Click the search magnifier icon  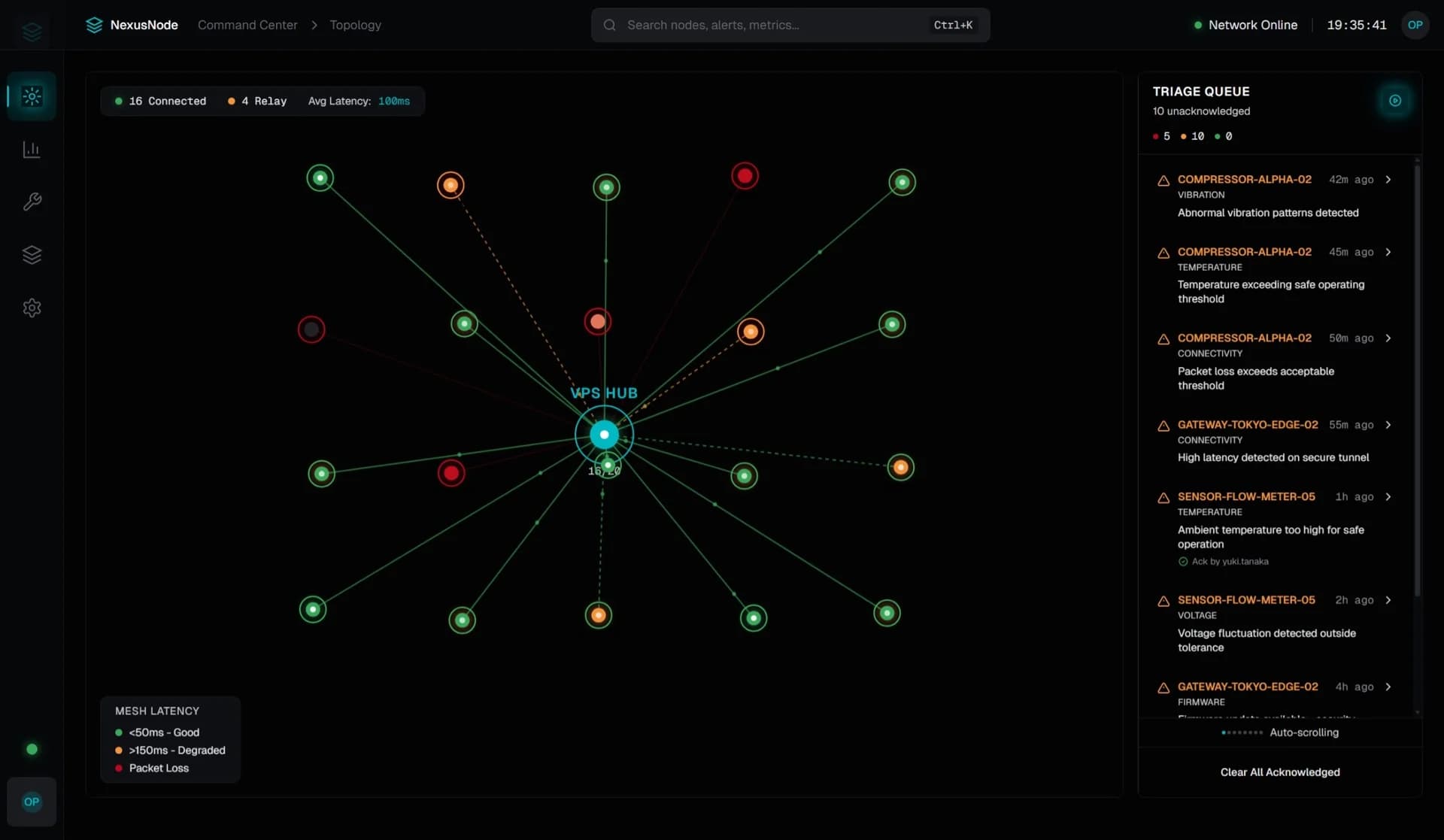(610, 25)
